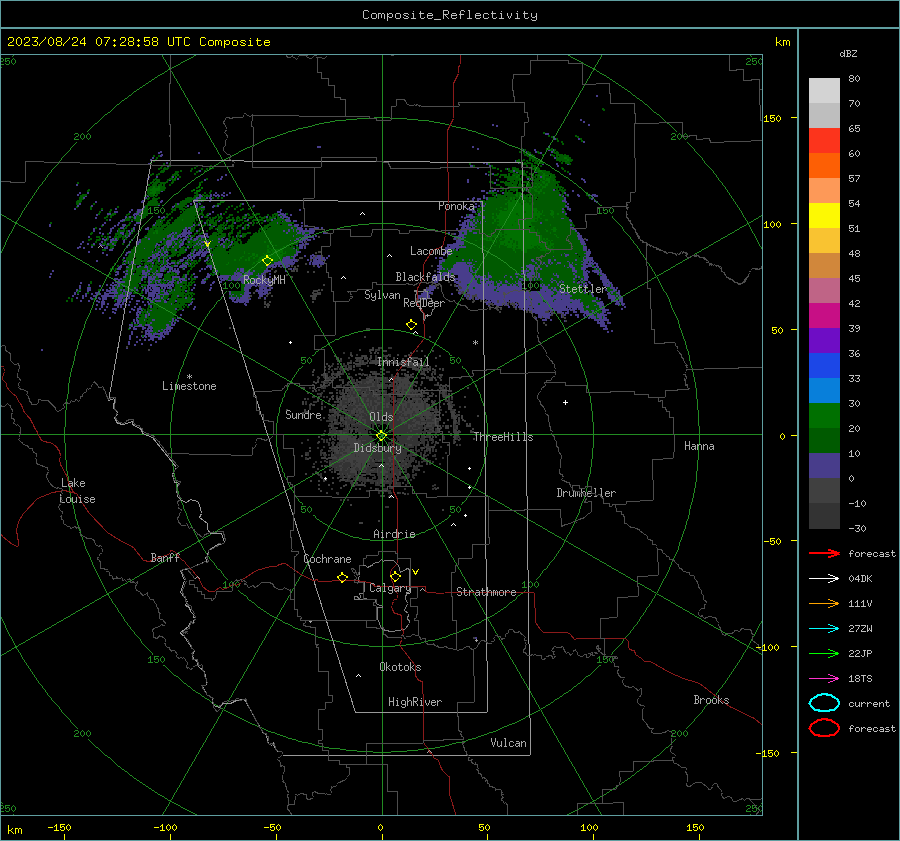This screenshot has width=900, height=841.
Task: Click the dark green 10–20 dBZ swatch
Action: [824, 441]
